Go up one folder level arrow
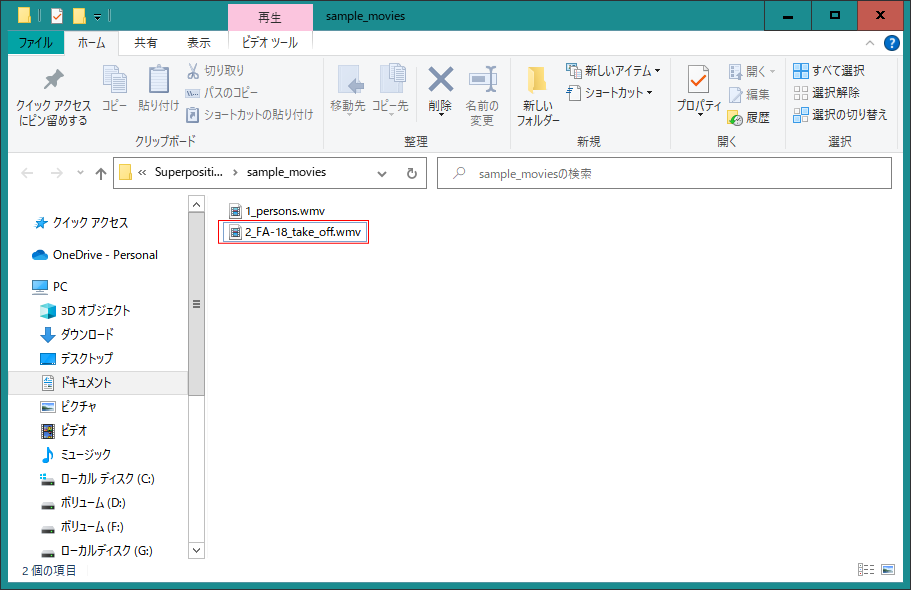911x590 pixels. click(x=101, y=173)
